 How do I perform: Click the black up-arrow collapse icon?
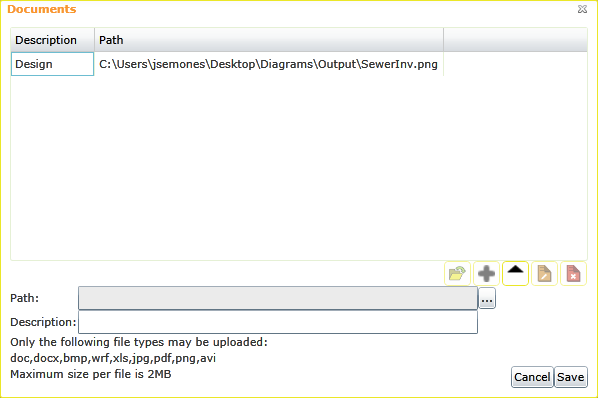[x=515, y=273]
